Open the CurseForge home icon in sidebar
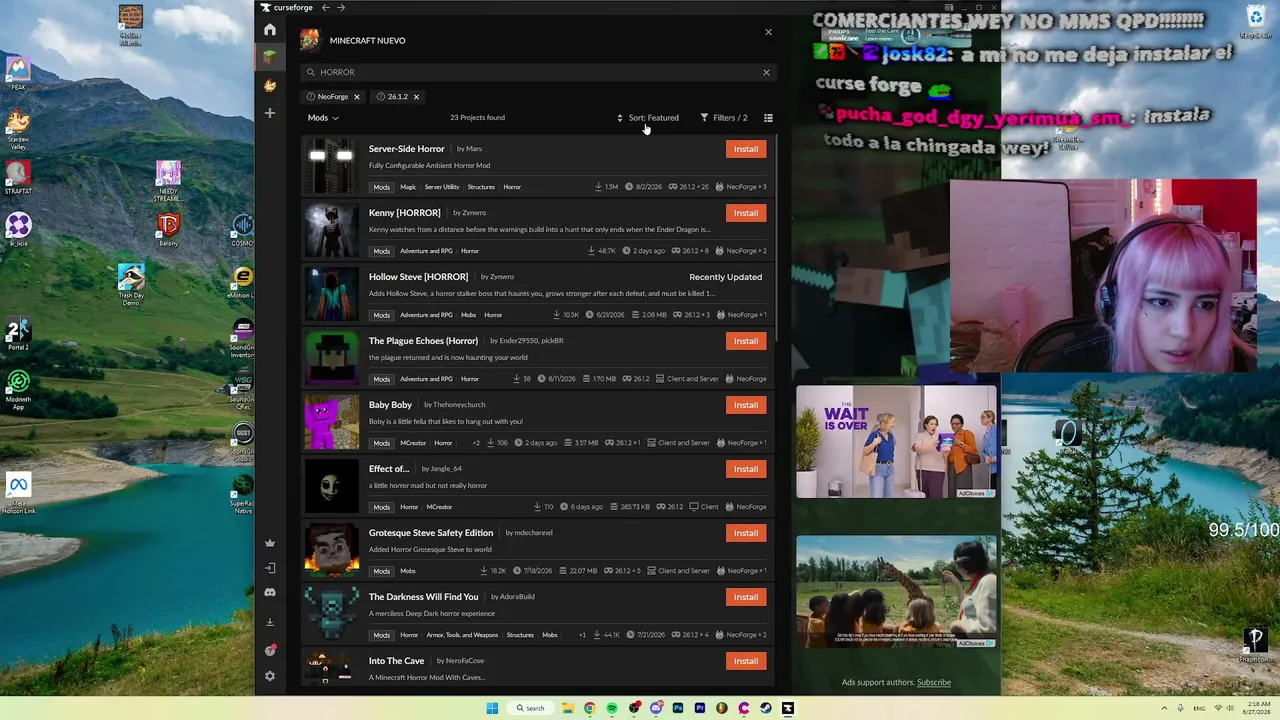1280x720 pixels. [270, 30]
